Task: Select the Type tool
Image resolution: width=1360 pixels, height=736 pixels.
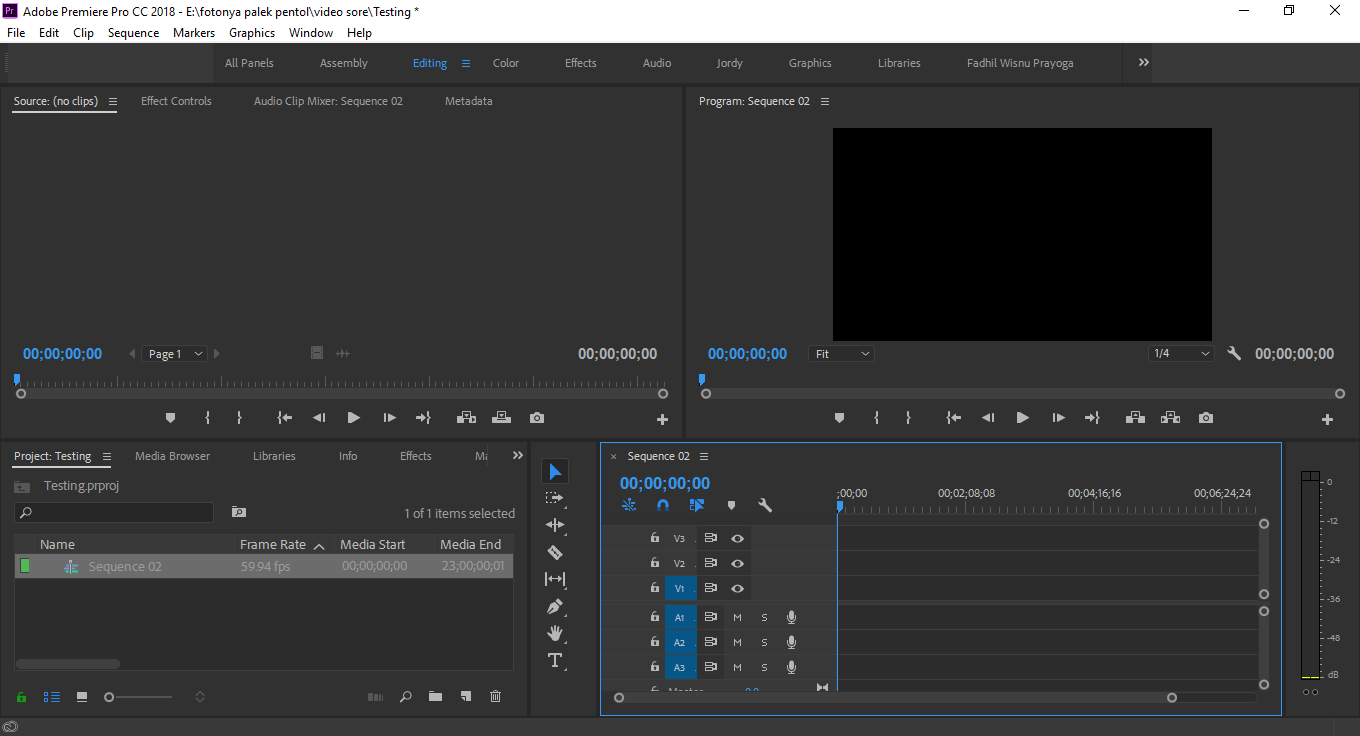Action: [x=555, y=660]
